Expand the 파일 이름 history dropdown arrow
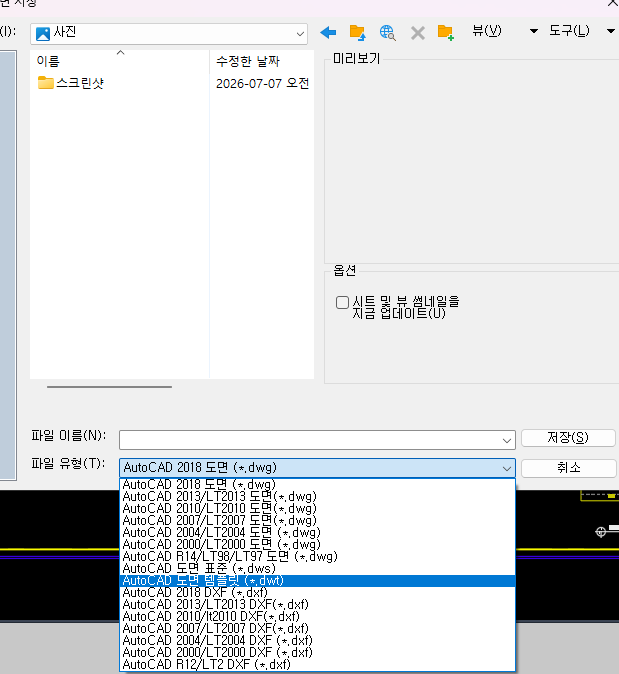The height and width of the screenshot is (674, 619). coord(507,440)
